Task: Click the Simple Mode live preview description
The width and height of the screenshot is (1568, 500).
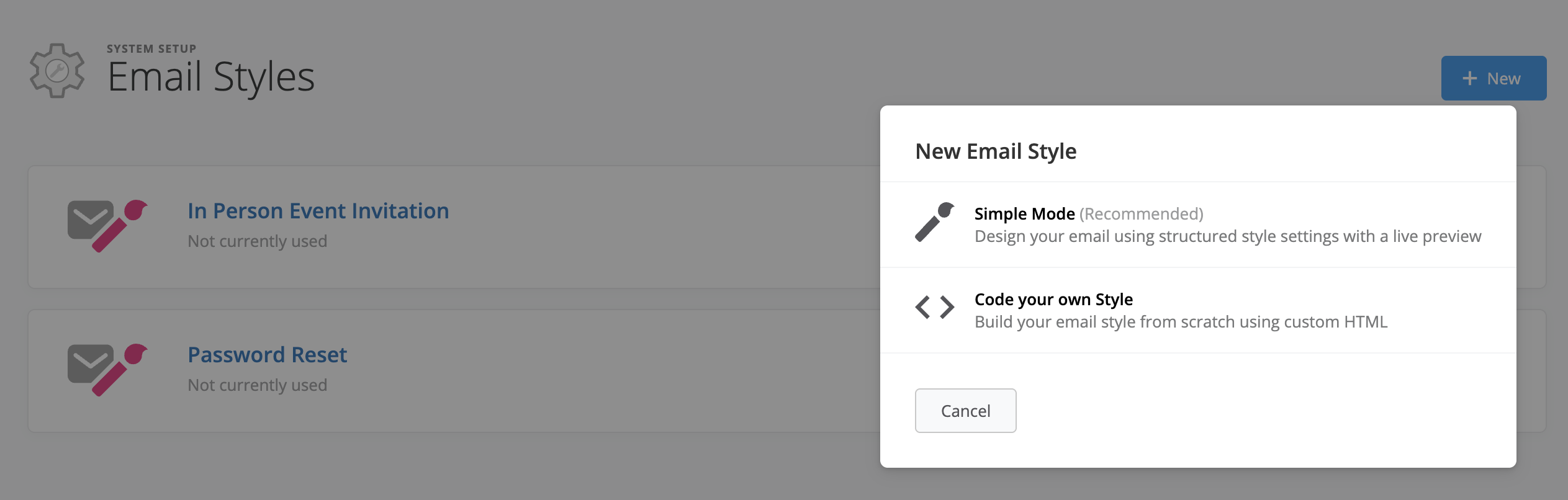Action: [x=1227, y=236]
